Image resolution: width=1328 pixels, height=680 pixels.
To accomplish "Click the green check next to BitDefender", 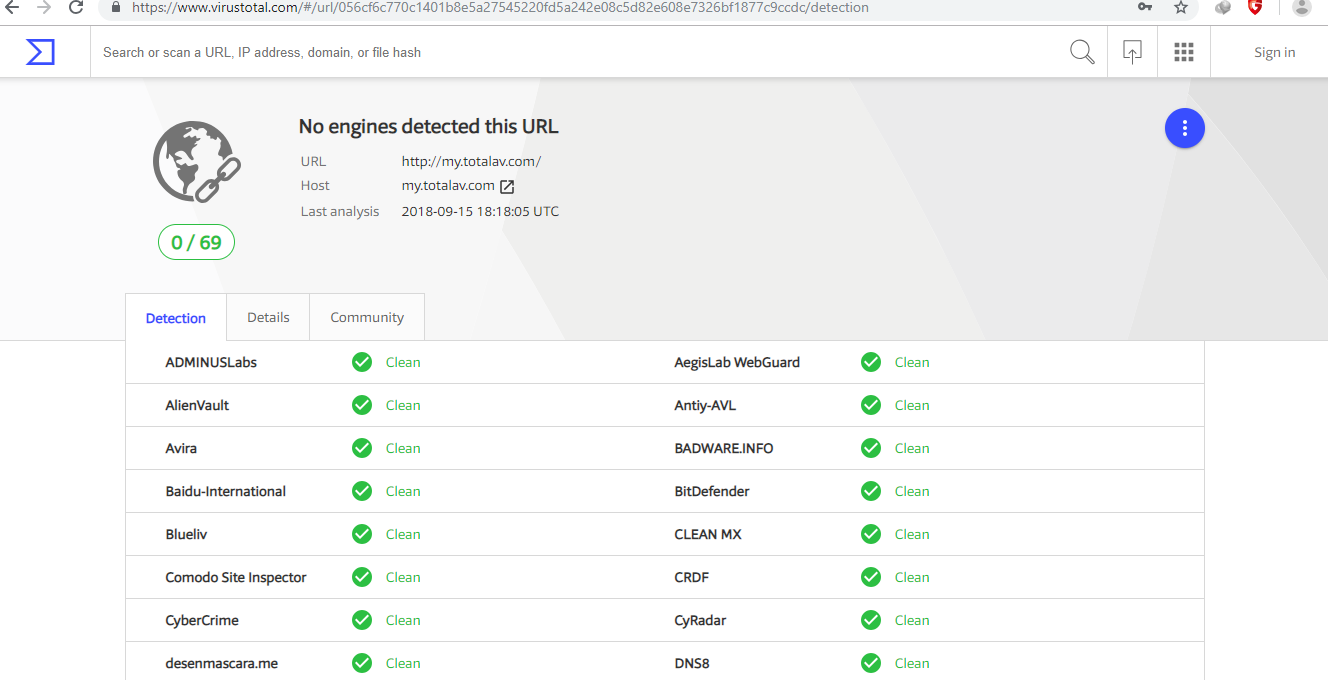I will tap(871, 491).
